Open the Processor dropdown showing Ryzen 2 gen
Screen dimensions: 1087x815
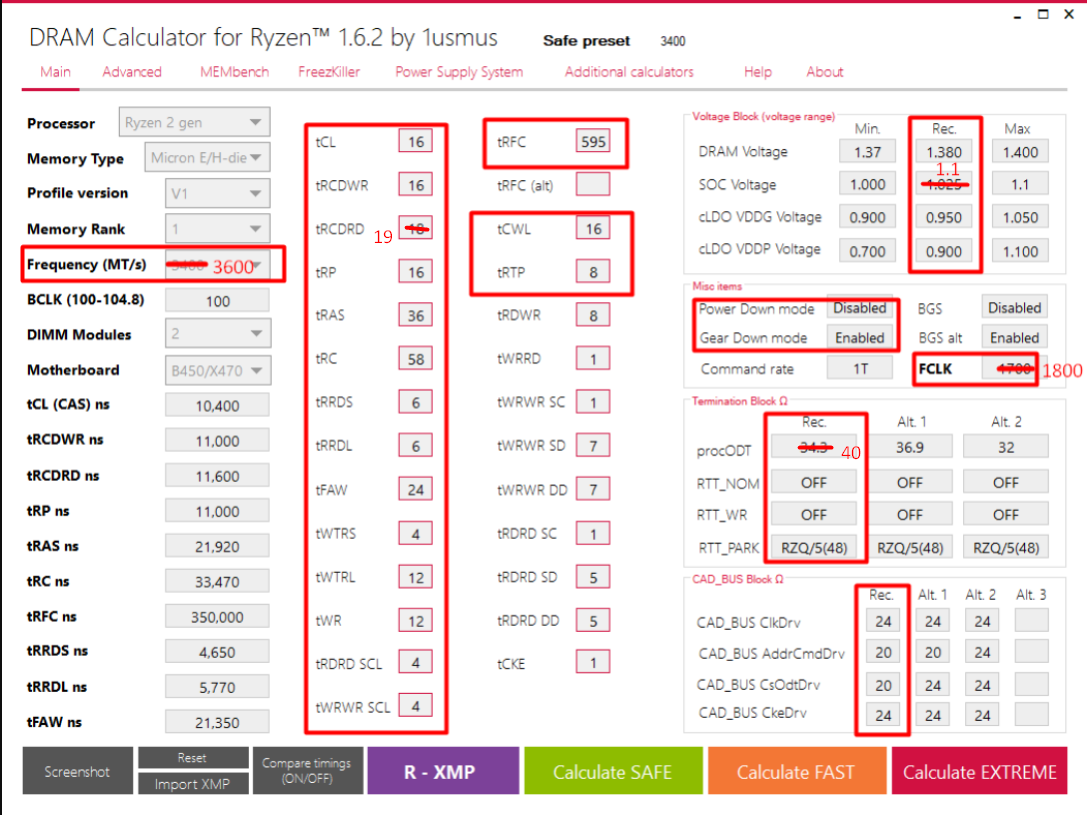[194, 123]
